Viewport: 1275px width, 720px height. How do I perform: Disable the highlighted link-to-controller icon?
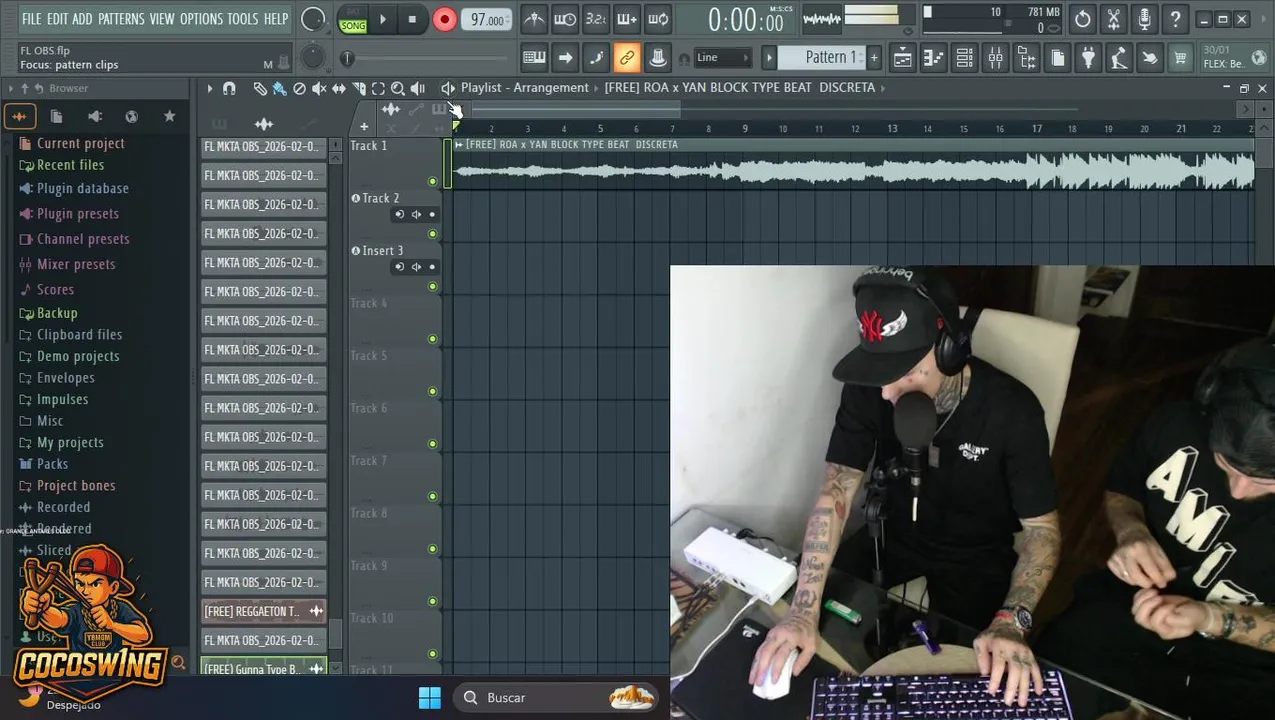pyautogui.click(x=627, y=58)
